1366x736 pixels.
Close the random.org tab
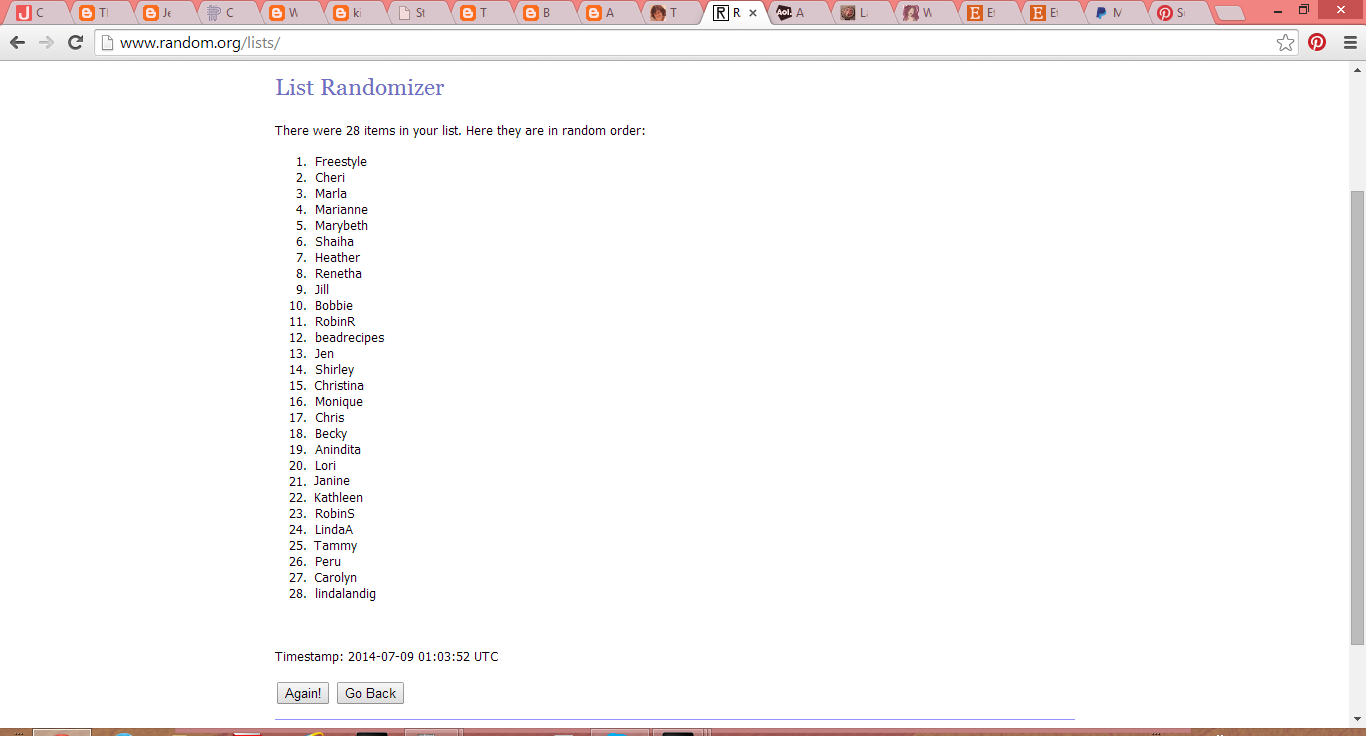(753, 13)
